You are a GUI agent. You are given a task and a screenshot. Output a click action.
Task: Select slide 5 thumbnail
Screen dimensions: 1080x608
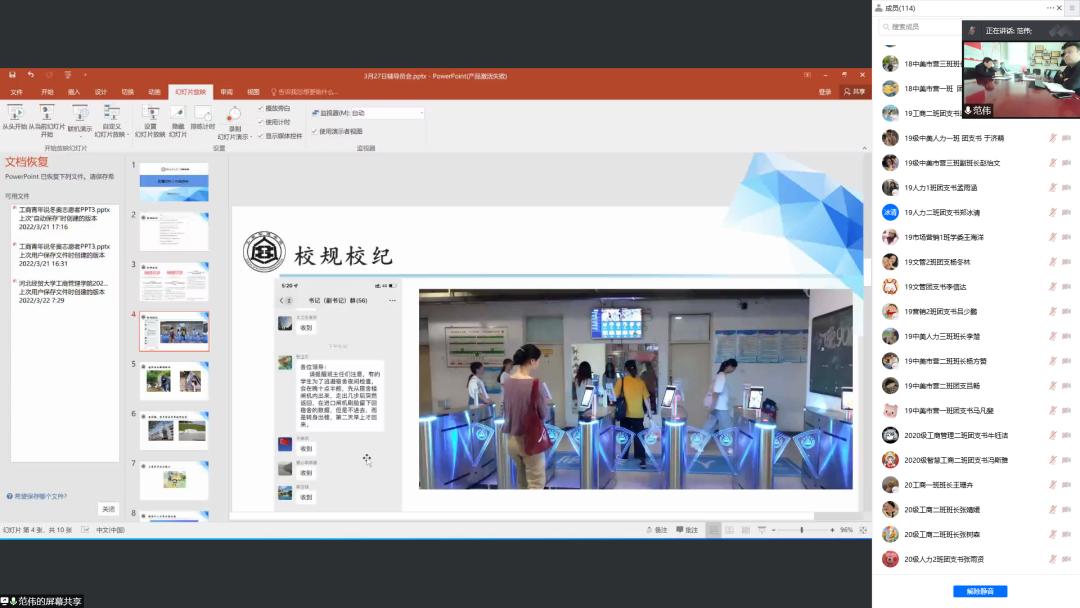(x=174, y=380)
